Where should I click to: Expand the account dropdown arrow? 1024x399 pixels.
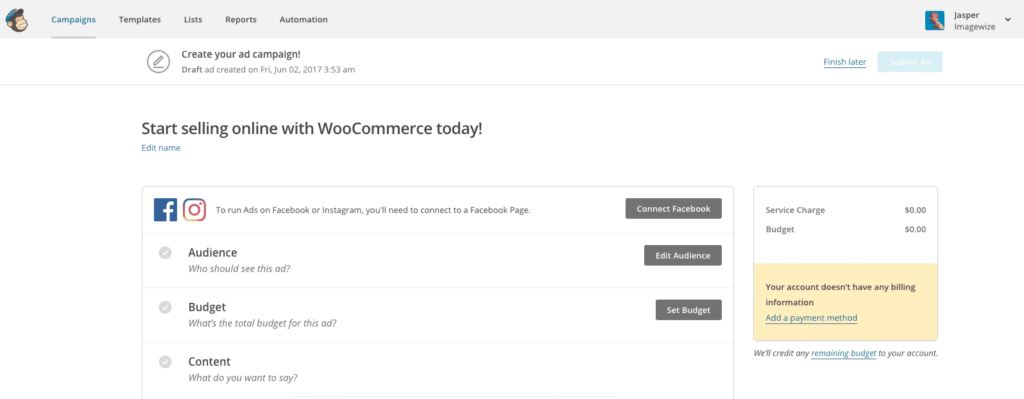[1007, 20]
